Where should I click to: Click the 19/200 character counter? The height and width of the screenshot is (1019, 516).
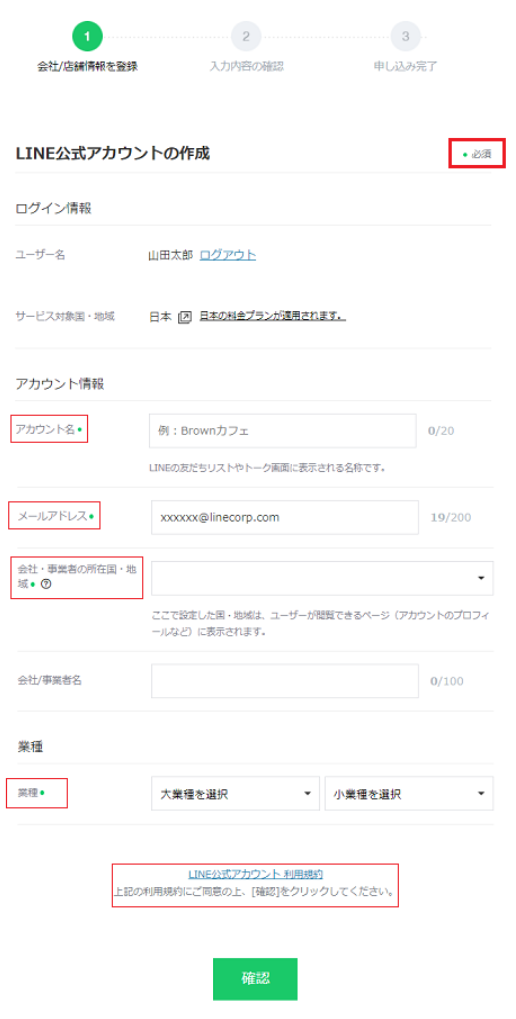(x=451, y=518)
